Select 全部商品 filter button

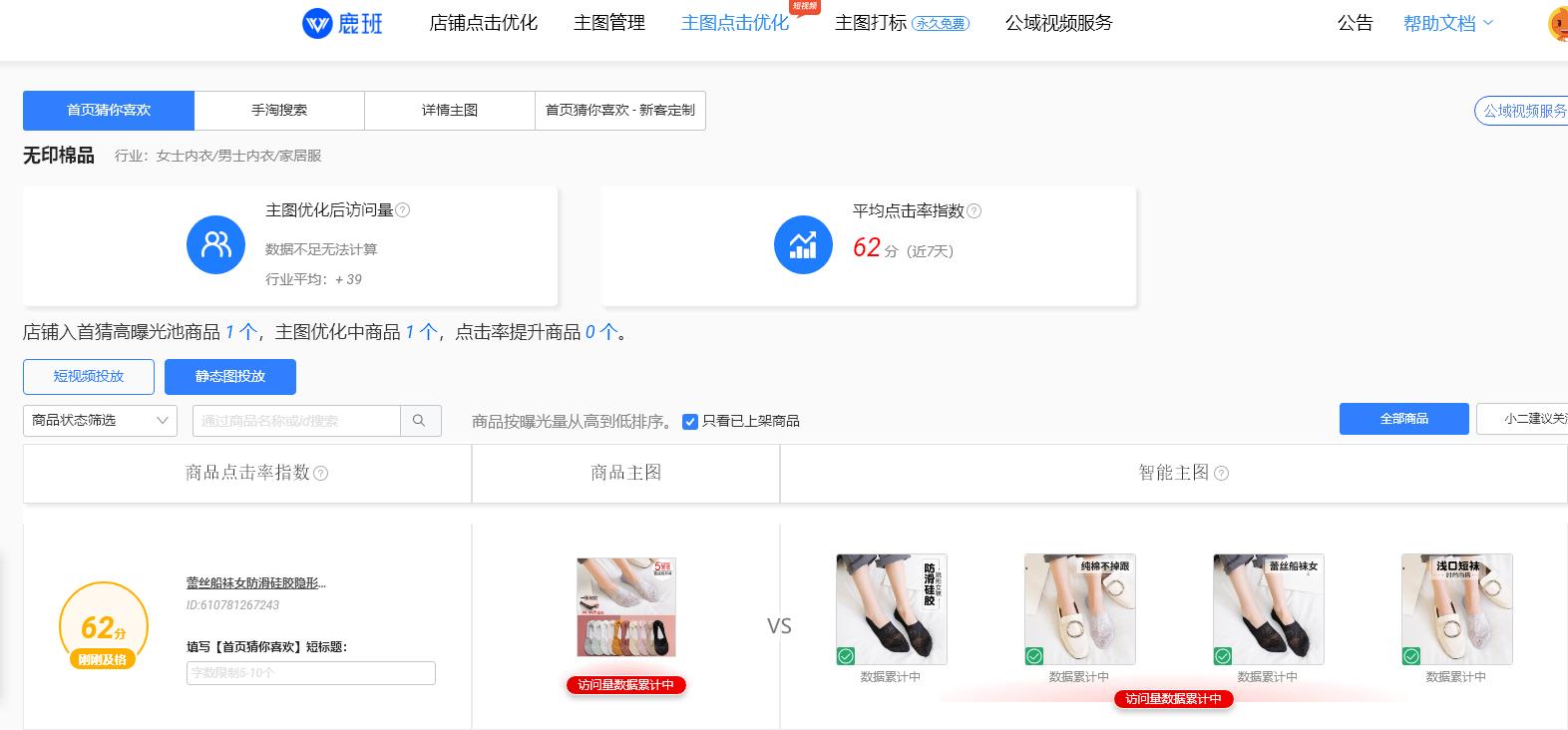(1404, 419)
